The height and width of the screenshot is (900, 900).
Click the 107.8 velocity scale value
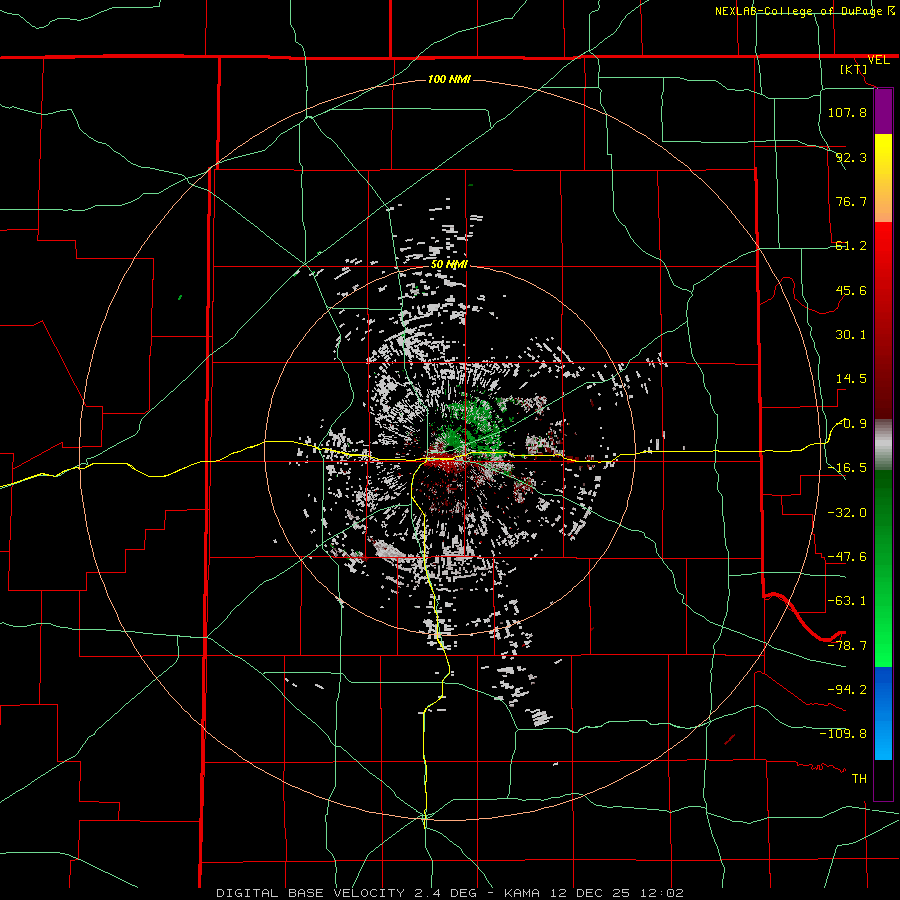847,112
